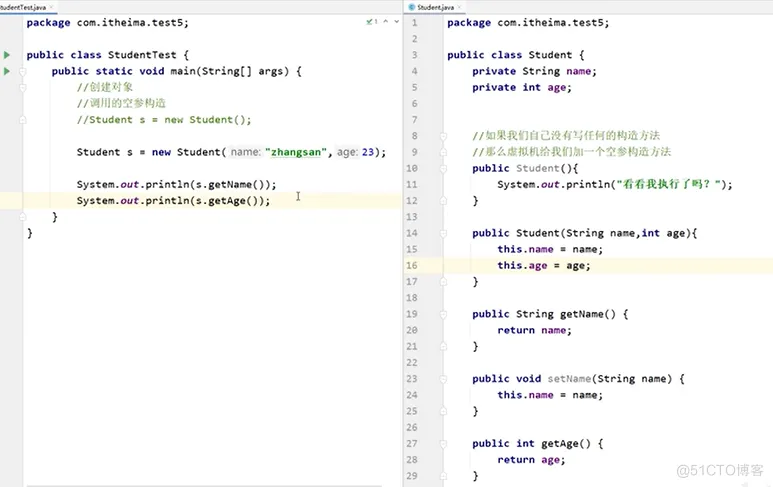The height and width of the screenshot is (487, 773).
Task: Collapse comment end marker at //Student s = new Student()
Action: 23,120
